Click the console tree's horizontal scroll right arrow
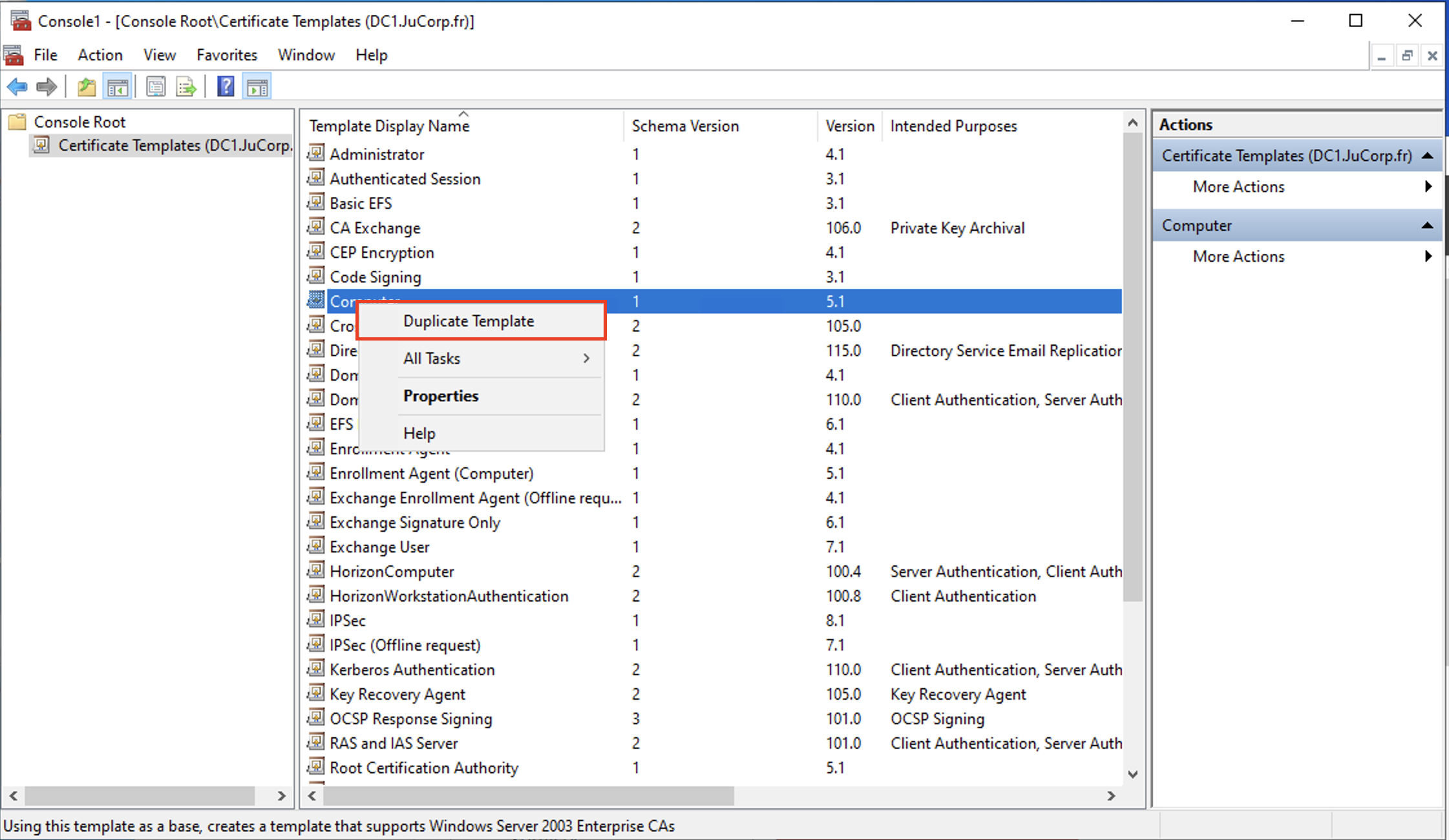Viewport: 1449px width, 840px height. coord(281,795)
